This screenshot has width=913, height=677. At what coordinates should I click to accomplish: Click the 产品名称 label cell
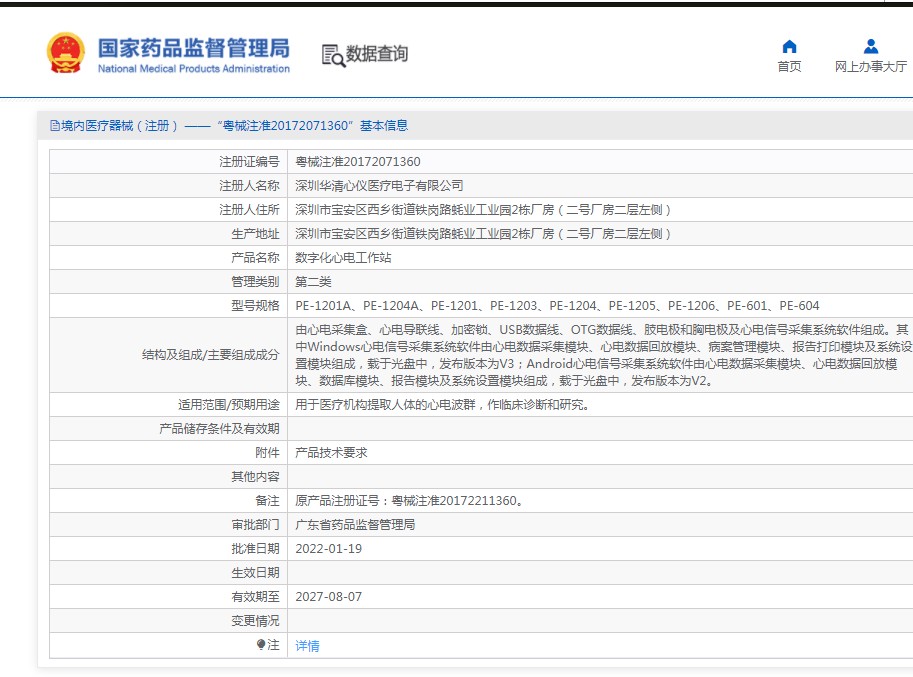[x=168, y=258]
